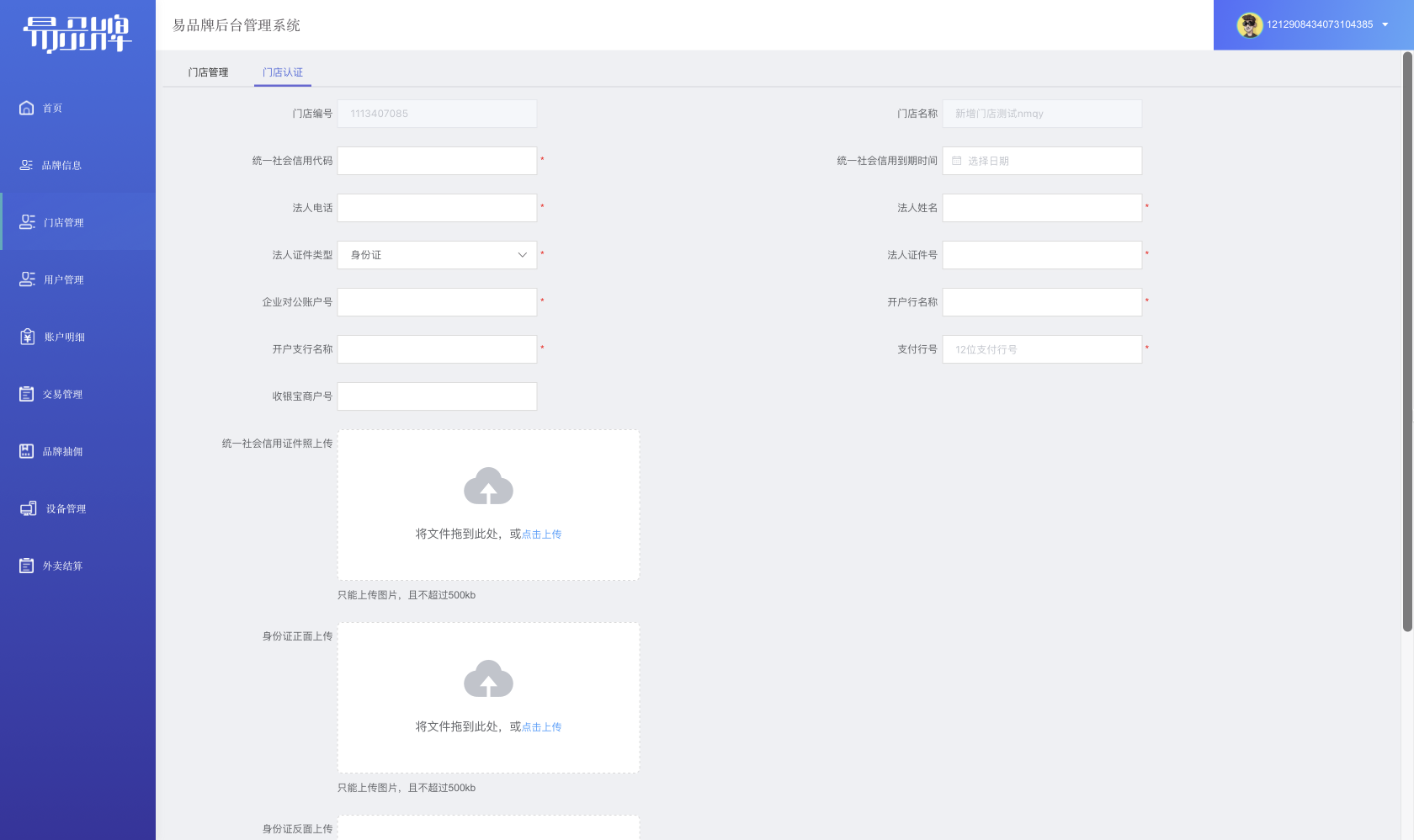Switch to the 门店认证 tab
The image size is (1414, 840).
click(x=283, y=72)
